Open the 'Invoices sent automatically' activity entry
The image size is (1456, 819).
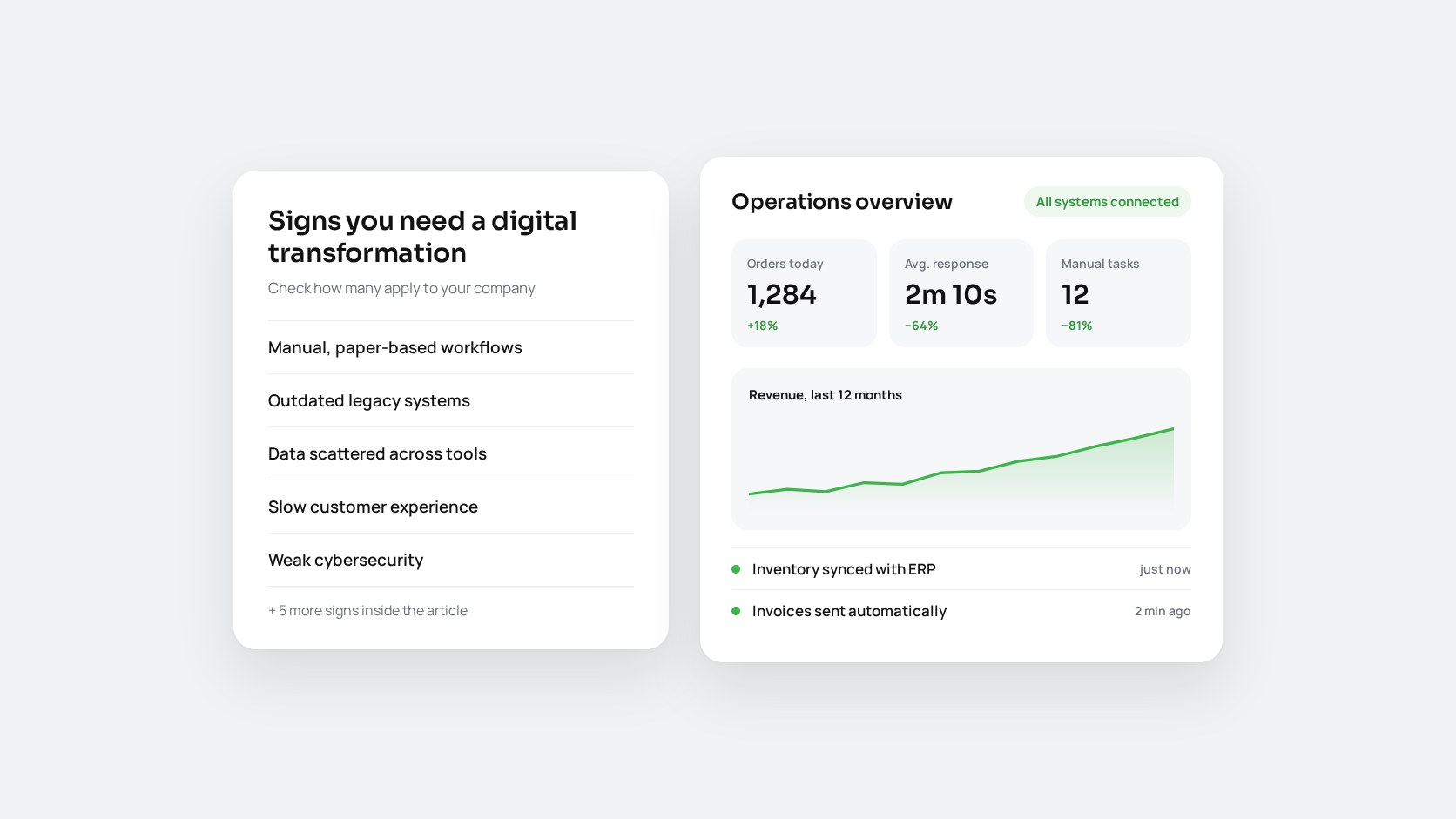pyautogui.click(x=961, y=611)
